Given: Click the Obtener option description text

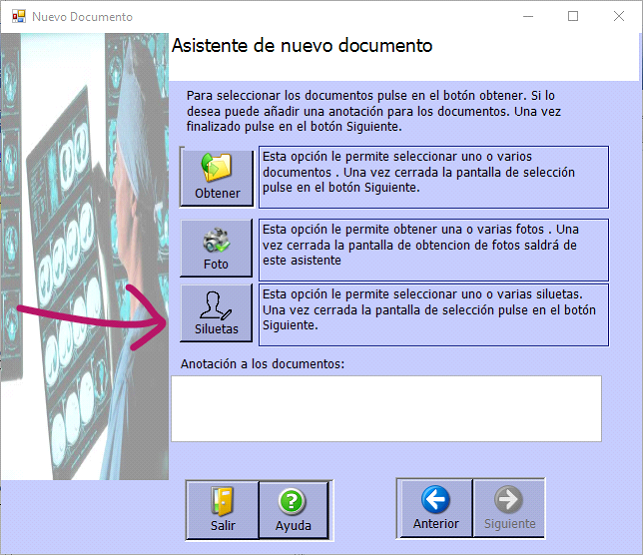Looking at the screenshot, I should pos(433,173).
